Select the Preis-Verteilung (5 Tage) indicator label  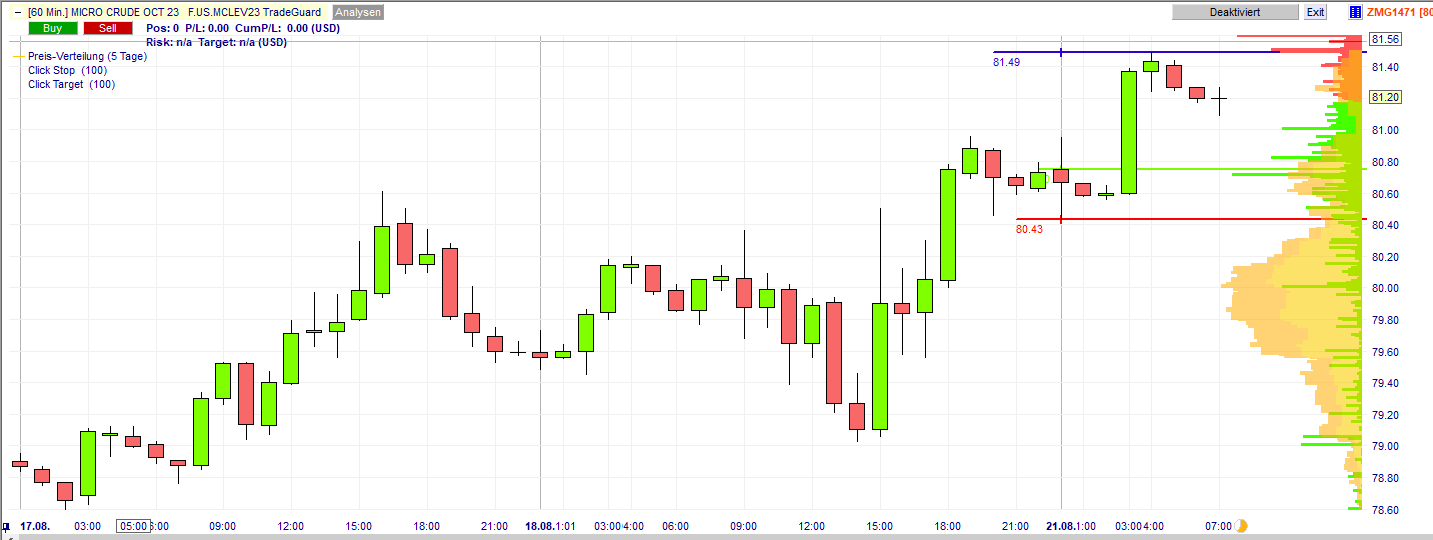pos(87,57)
